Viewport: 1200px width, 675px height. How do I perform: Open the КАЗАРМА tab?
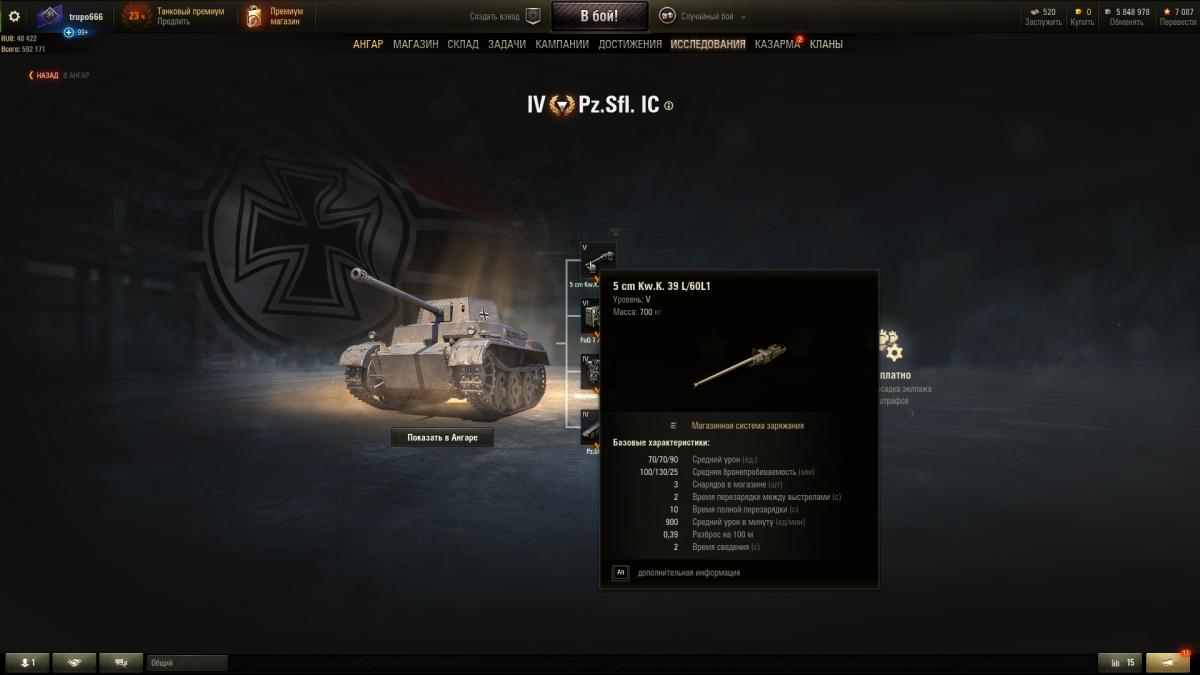[x=777, y=44]
